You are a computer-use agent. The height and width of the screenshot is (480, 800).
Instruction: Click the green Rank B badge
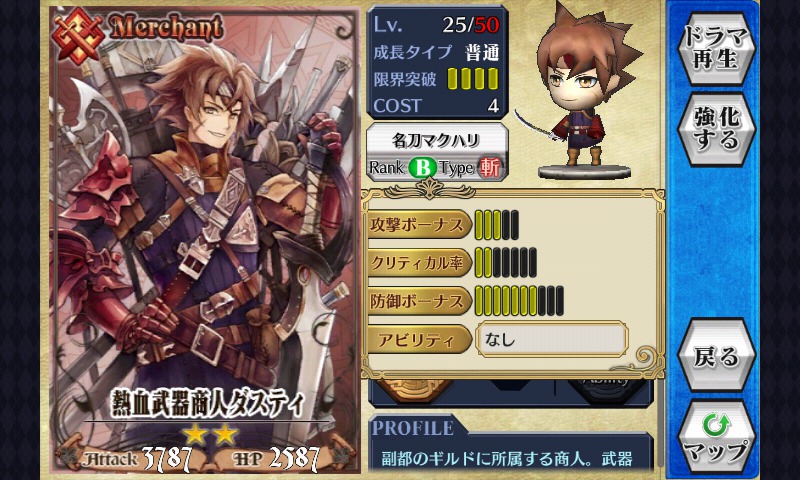pyautogui.click(x=423, y=168)
